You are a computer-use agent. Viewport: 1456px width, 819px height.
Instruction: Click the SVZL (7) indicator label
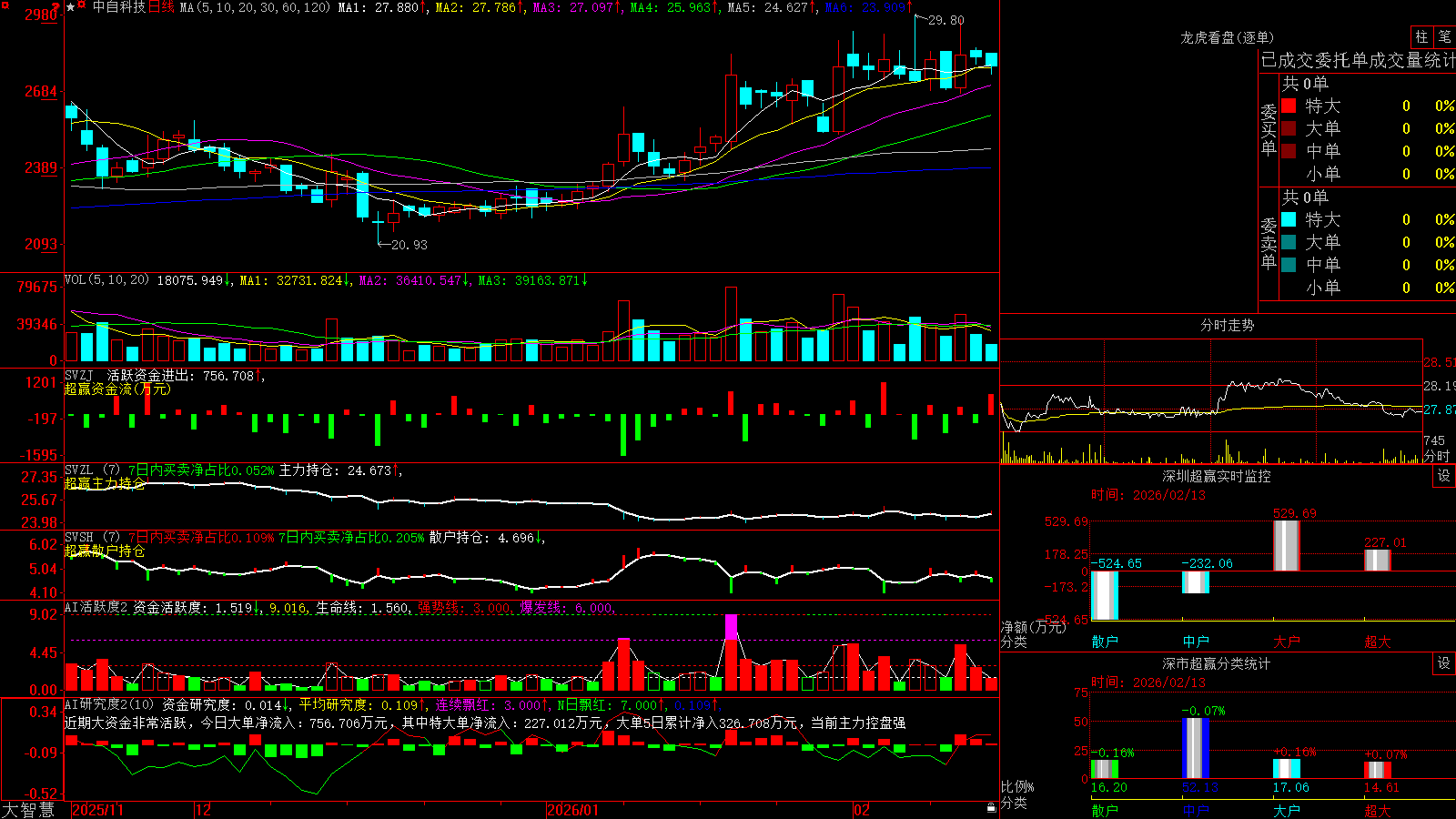pos(92,470)
